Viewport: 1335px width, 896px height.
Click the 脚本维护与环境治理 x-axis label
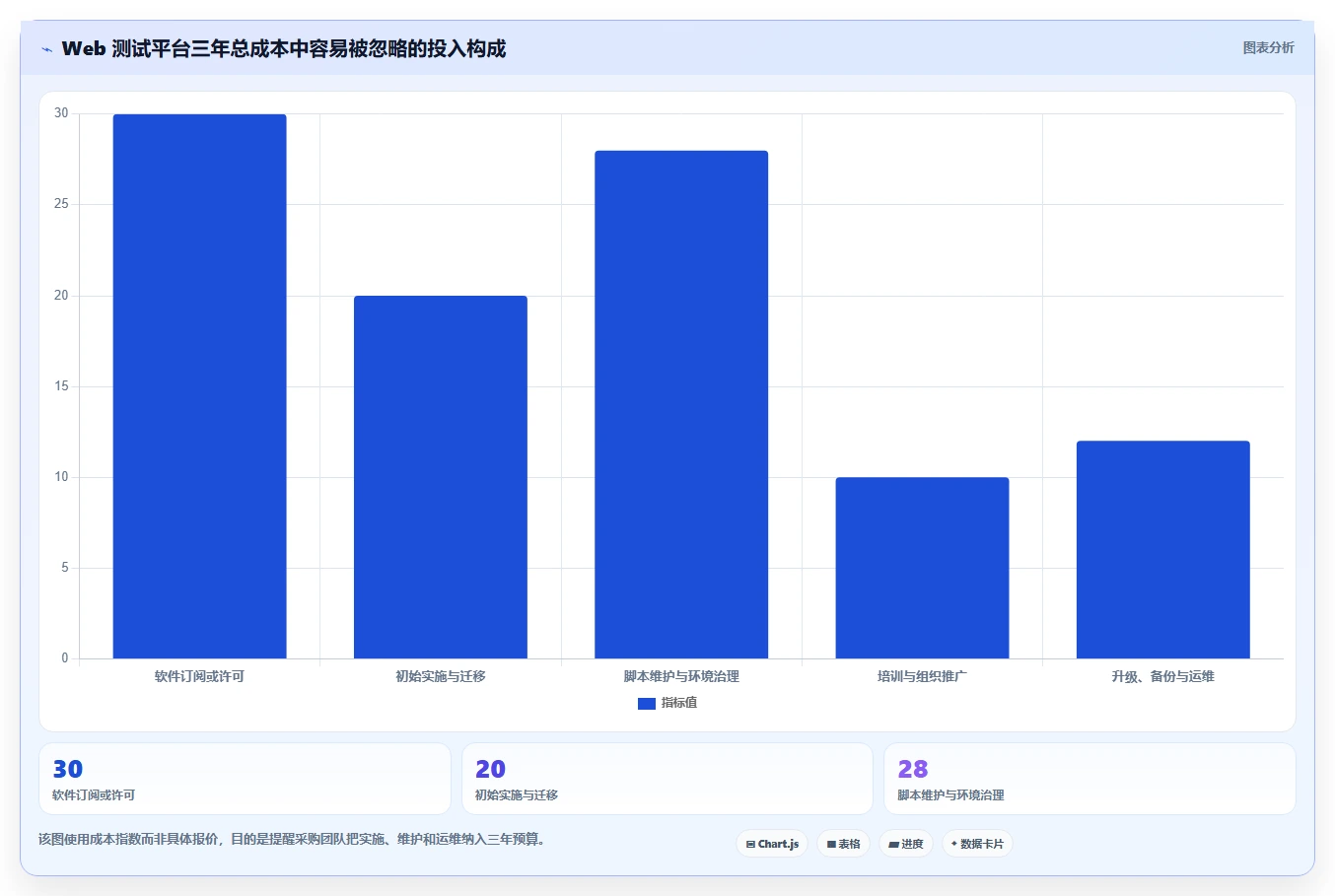(x=681, y=676)
